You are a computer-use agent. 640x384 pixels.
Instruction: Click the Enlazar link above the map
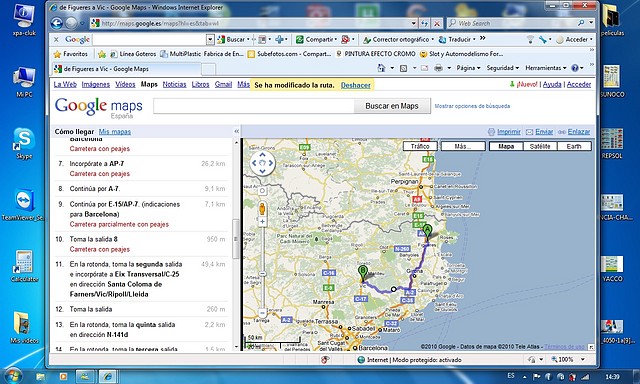pos(579,131)
